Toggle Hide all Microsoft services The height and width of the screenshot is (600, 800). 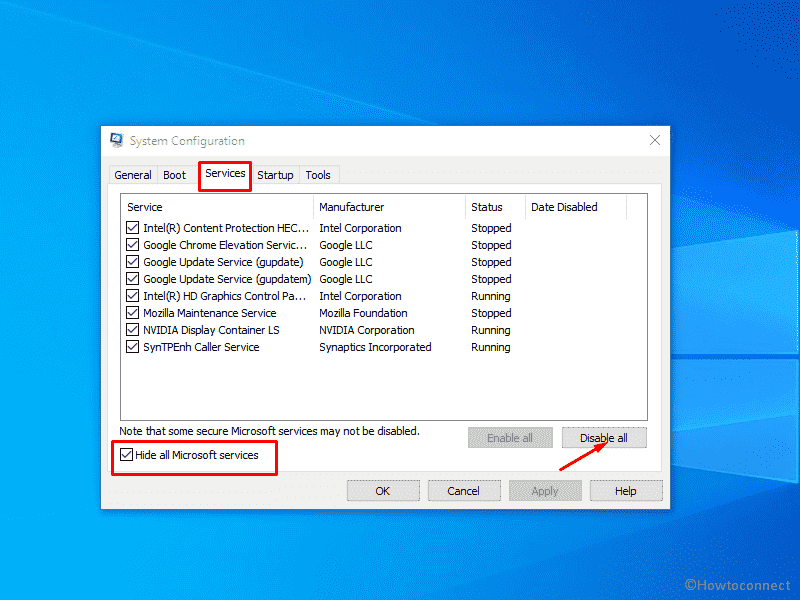coord(126,455)
